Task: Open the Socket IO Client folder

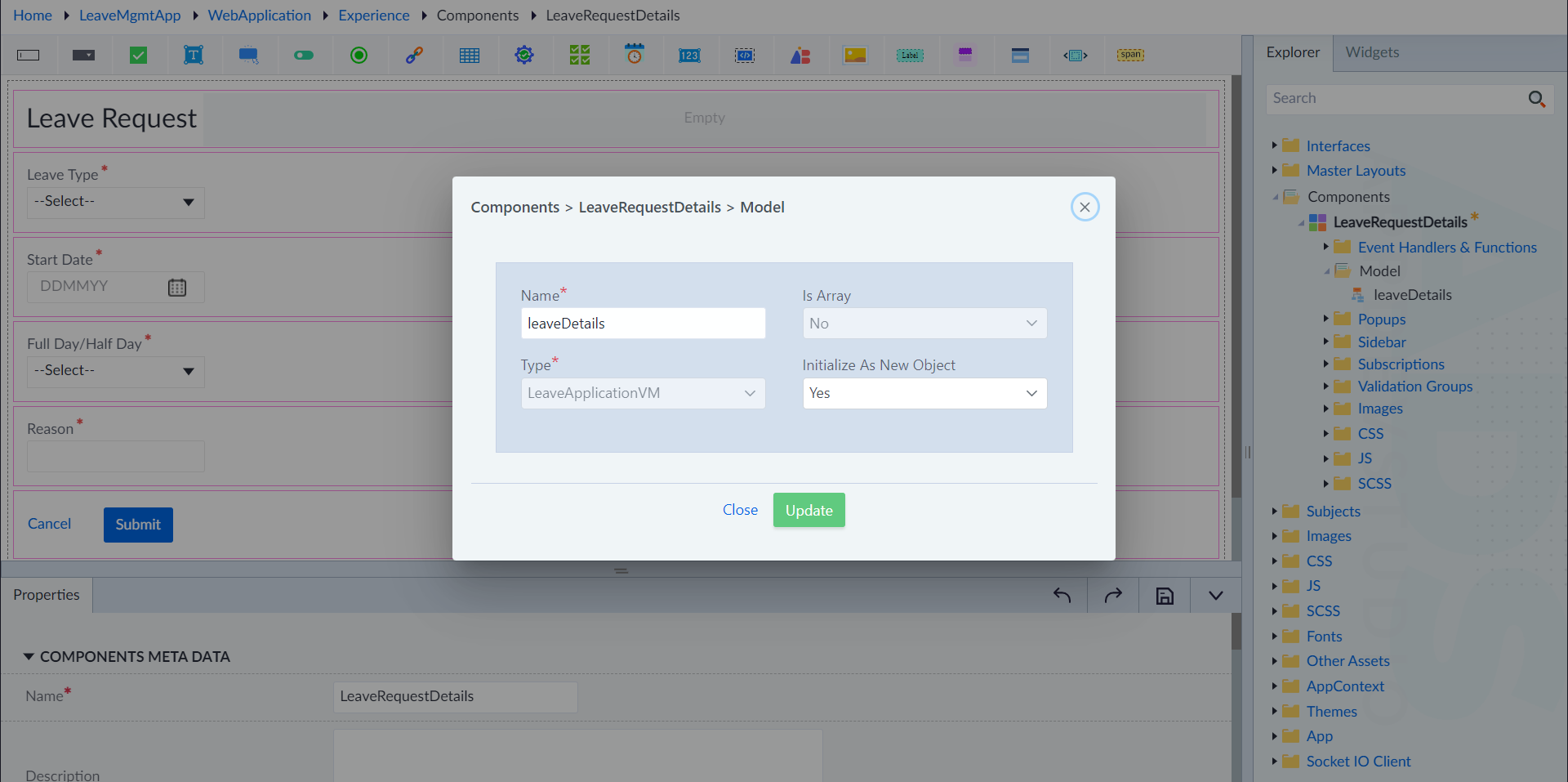Action: coord(1358,762)
